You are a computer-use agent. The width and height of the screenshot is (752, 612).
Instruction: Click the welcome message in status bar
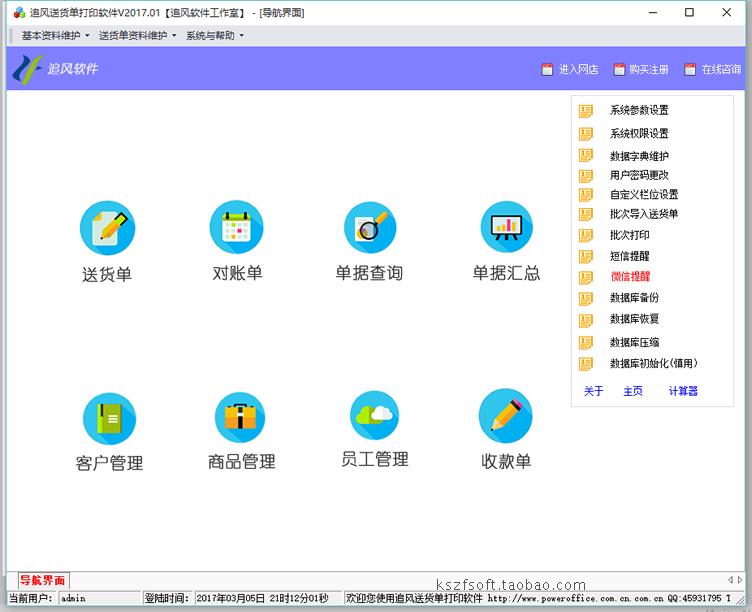tap(540, 598)
